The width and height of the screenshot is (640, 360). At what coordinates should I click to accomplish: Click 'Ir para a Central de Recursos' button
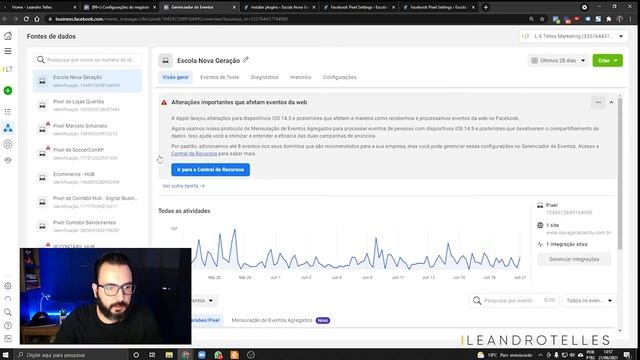click(x=211, y=169)
